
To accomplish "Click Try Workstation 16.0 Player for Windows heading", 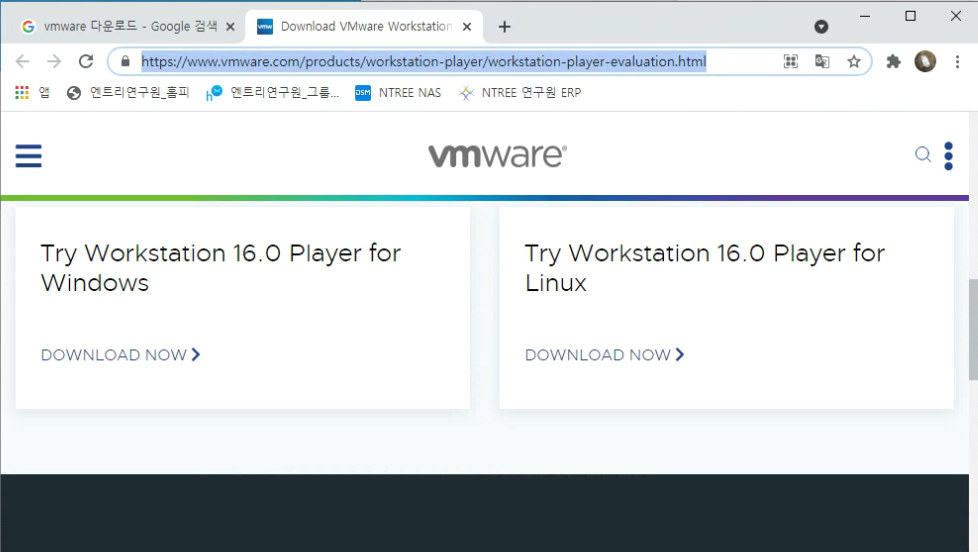I will tap(221, 268).
